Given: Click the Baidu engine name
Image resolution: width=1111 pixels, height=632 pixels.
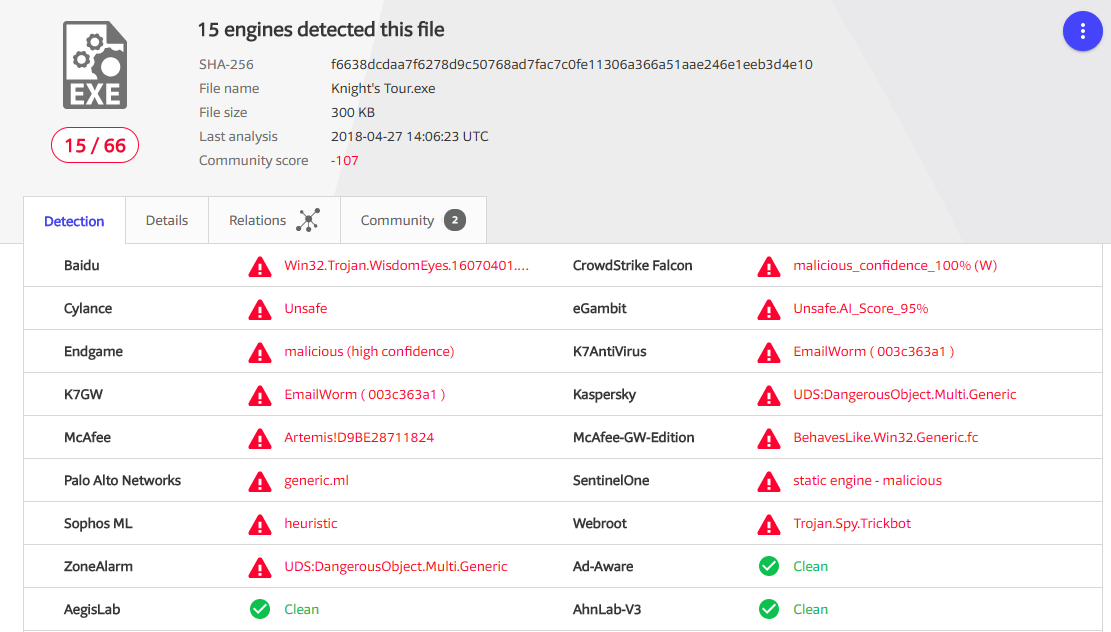Looking at the screenshot, I should coord(81,266).
